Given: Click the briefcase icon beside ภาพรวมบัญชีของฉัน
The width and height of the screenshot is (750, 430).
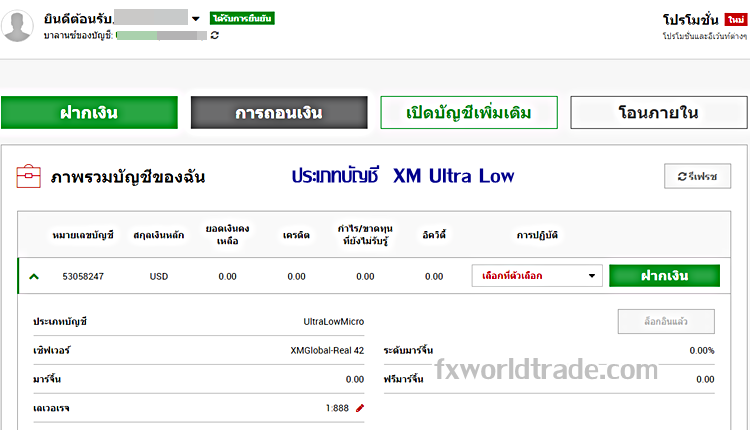Looking at the screenshot, I should click(x=28, y=177).
